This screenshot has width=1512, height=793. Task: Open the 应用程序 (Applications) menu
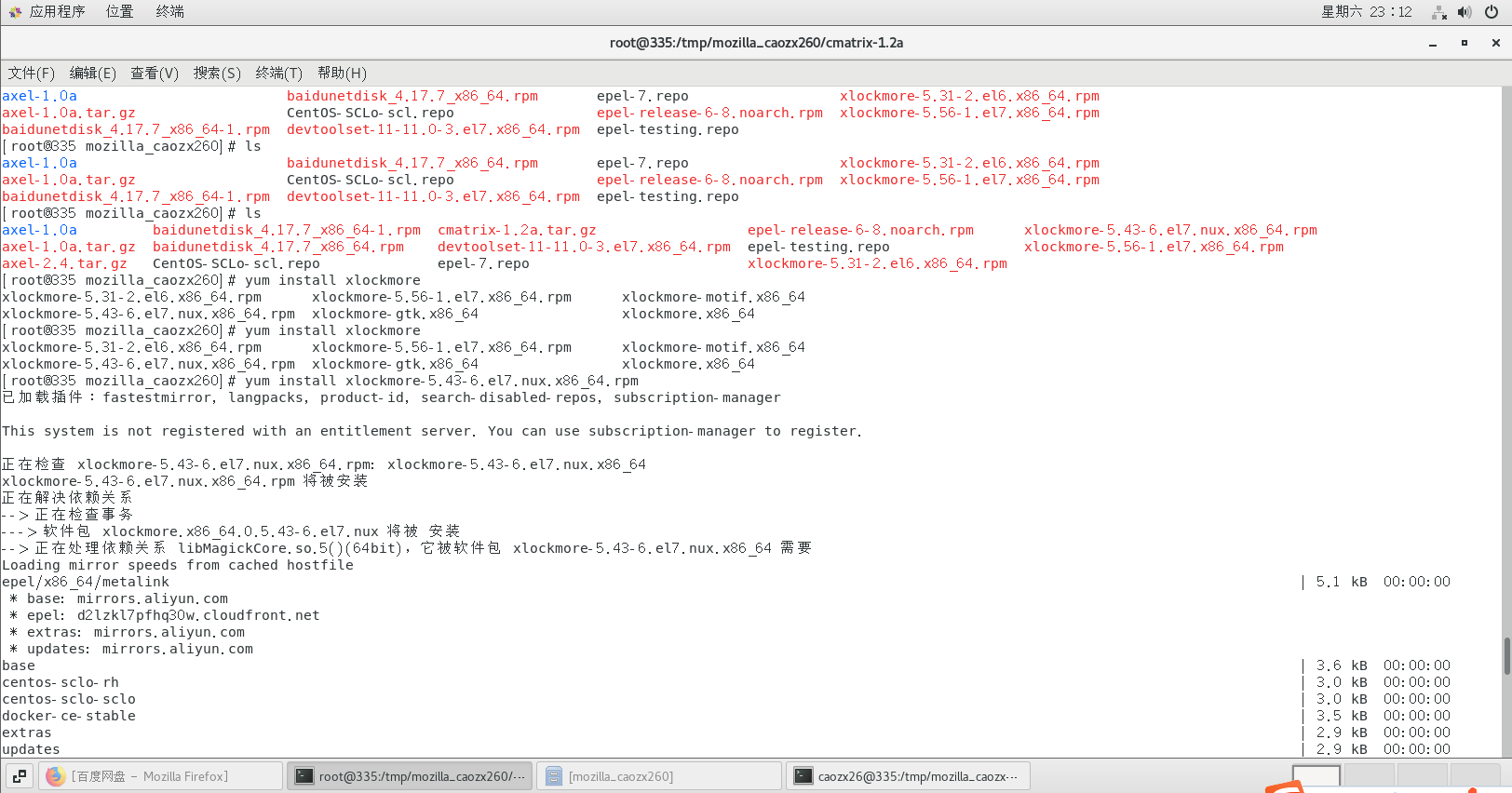click(x=57, y=11)
